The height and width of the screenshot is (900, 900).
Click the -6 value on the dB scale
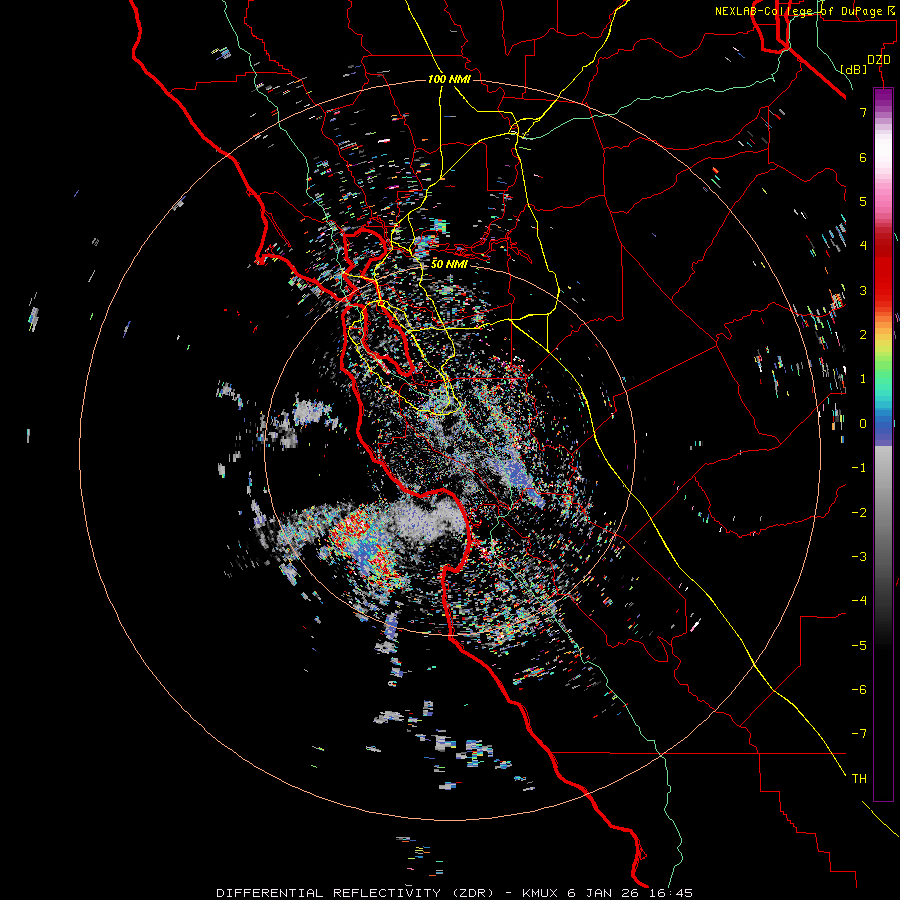tap(860, 690)
